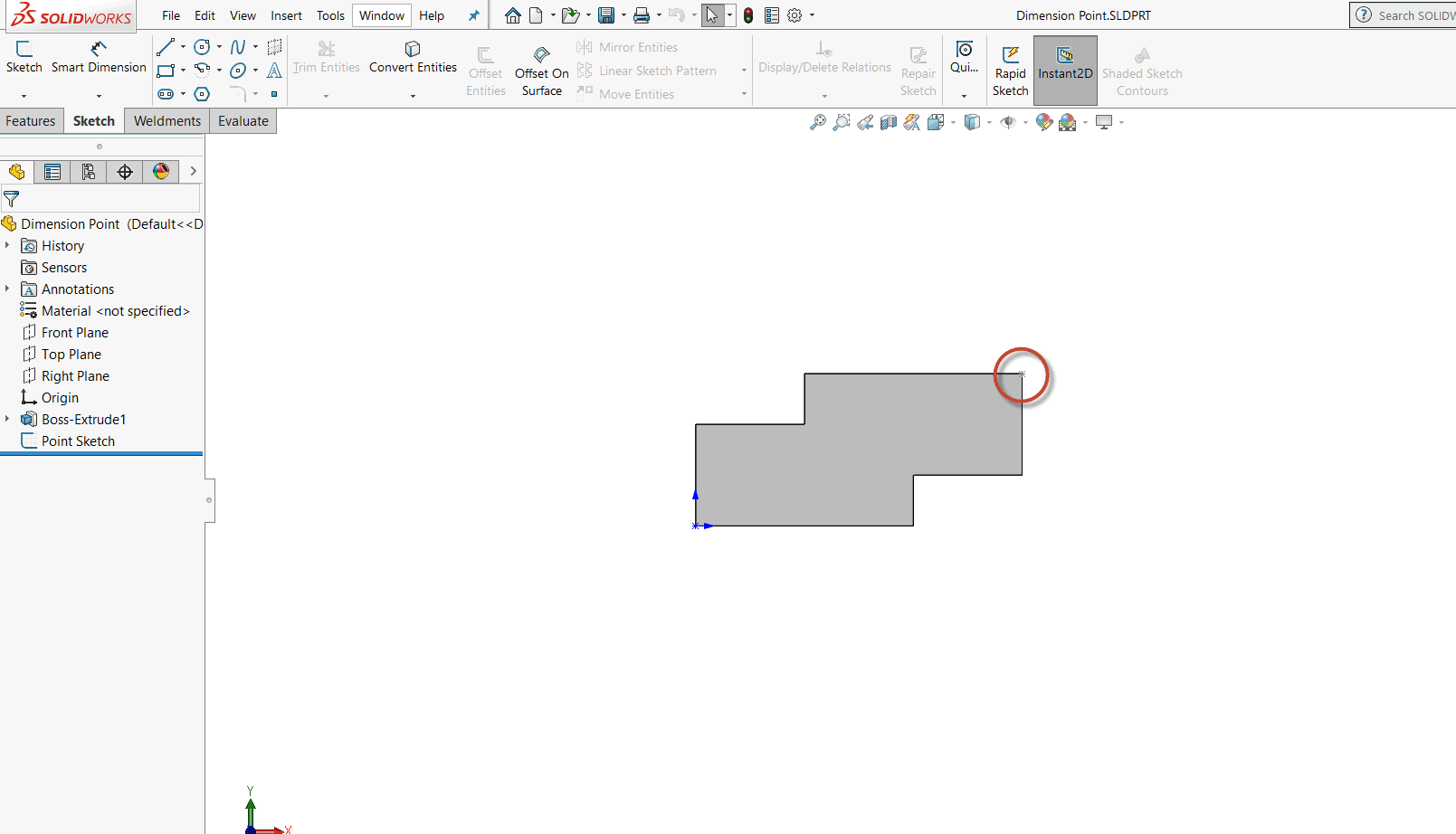Open PropertyManager tab

[x=52, y=172]
